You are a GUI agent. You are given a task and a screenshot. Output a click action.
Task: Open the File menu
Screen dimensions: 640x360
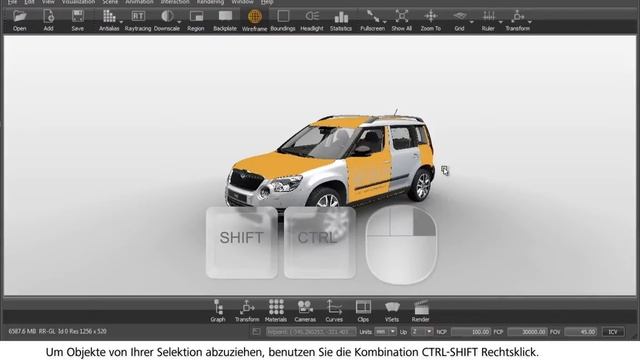click(12, 2)
